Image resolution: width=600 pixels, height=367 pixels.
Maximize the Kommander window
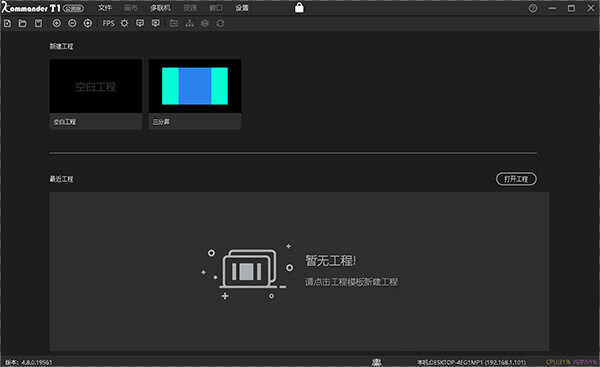click(571, 8)
